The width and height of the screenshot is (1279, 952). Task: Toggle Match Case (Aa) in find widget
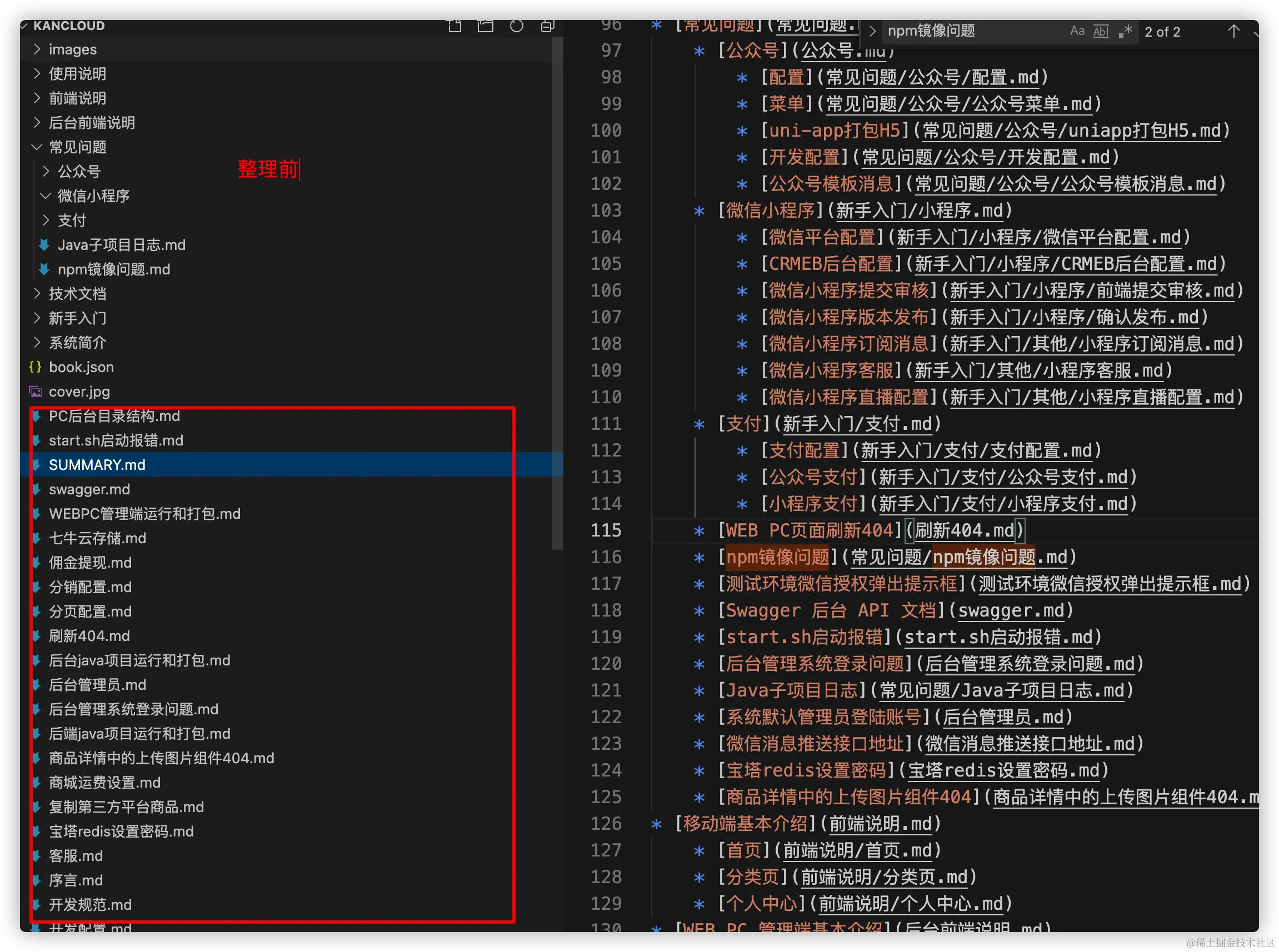coord(1077,31)
